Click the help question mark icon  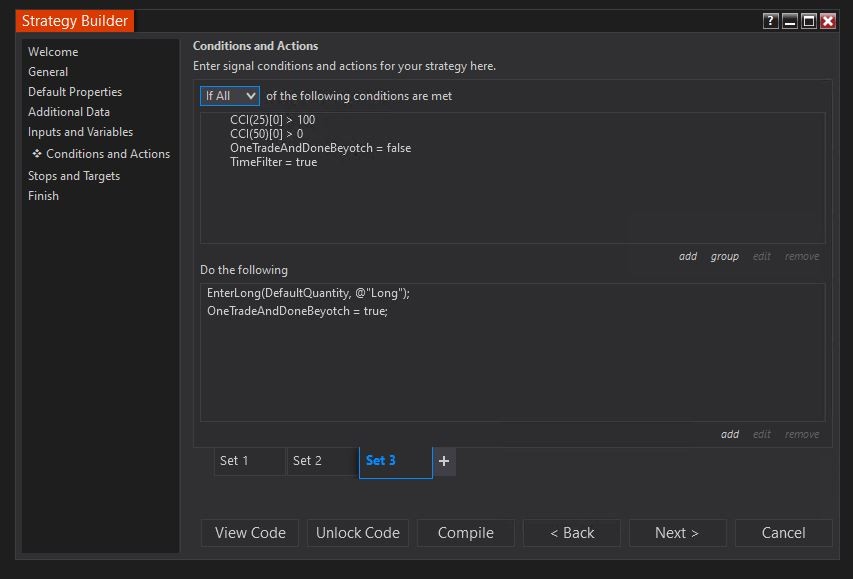770,21
